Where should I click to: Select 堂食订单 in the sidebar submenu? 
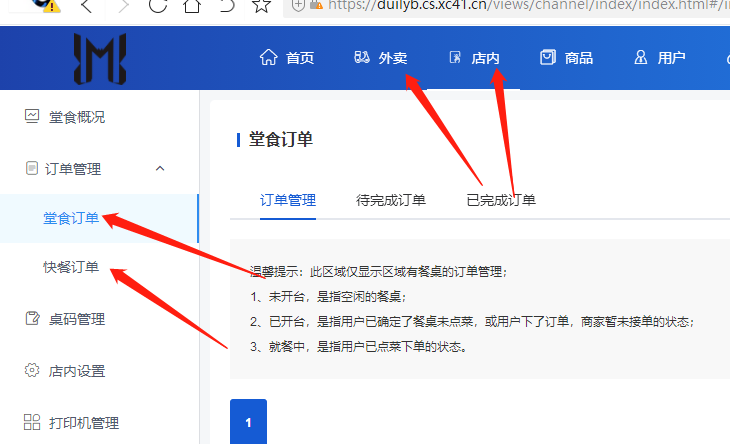pos(71,218)
